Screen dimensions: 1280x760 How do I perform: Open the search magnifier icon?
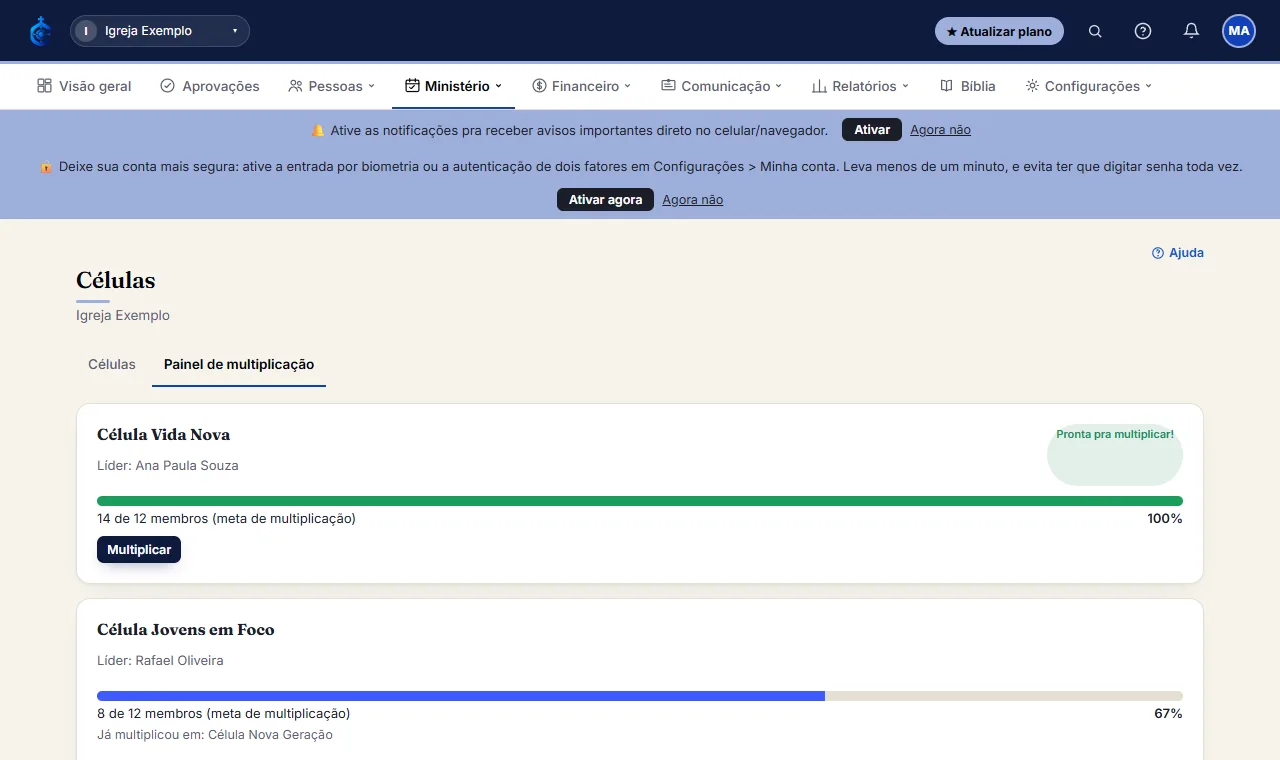1095,31
